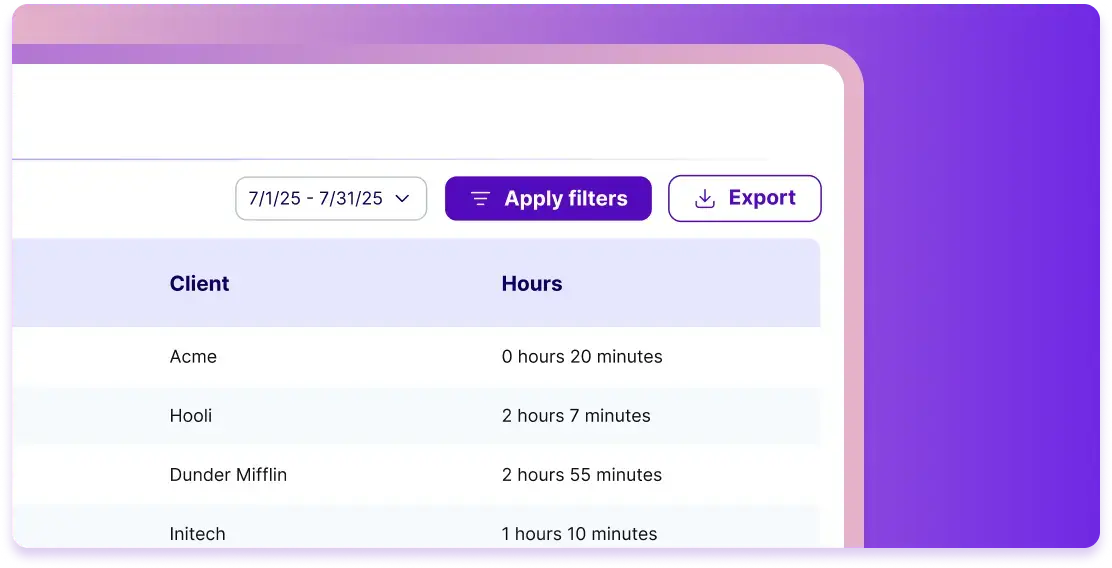Open the 7/1/25 - 7/31/25 date picker
The height and width of the screenshot is (568, 1112).
tap(316, 199)
